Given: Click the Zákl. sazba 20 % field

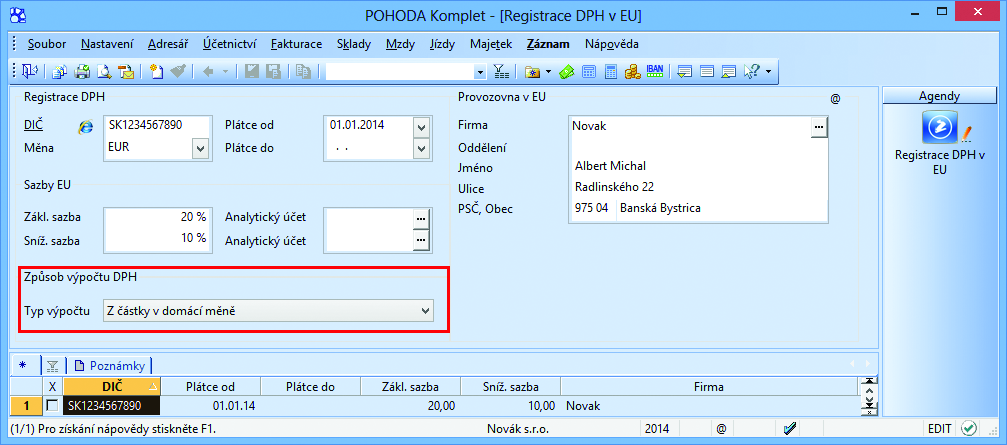Looking at the screenshot, I should [157, 218].
